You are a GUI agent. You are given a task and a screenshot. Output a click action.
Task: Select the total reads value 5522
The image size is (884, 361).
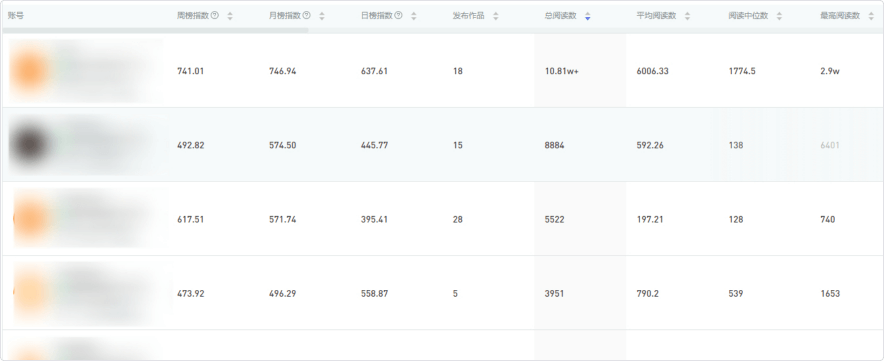pos(554,219)
